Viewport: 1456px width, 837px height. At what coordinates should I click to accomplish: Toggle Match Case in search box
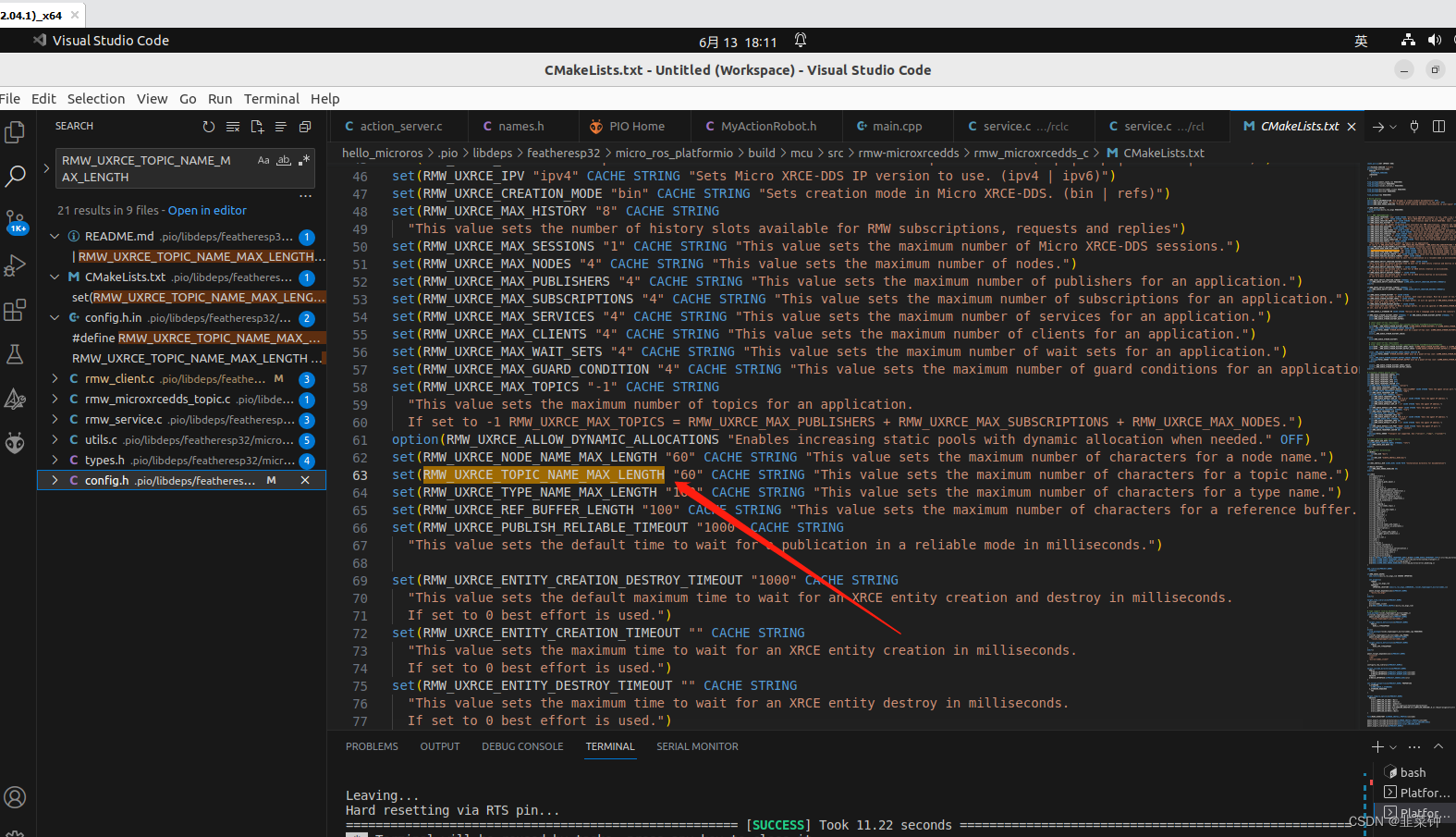click(x=263, y=161)
